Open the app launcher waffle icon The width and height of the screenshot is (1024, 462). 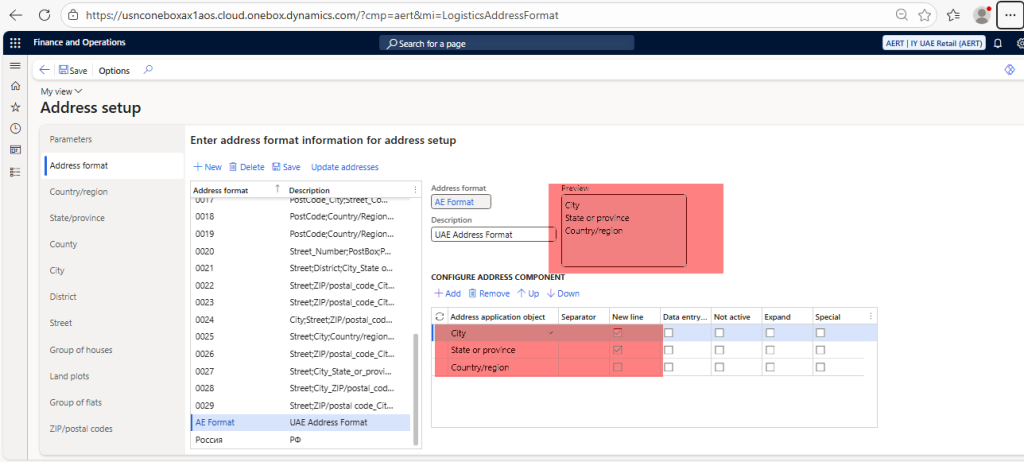(15, 43)
